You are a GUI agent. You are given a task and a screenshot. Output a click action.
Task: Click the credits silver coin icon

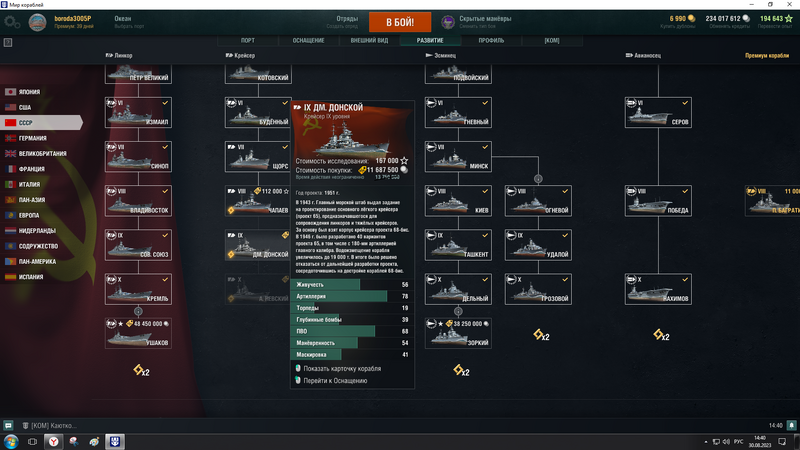click(x=746, y=18)
